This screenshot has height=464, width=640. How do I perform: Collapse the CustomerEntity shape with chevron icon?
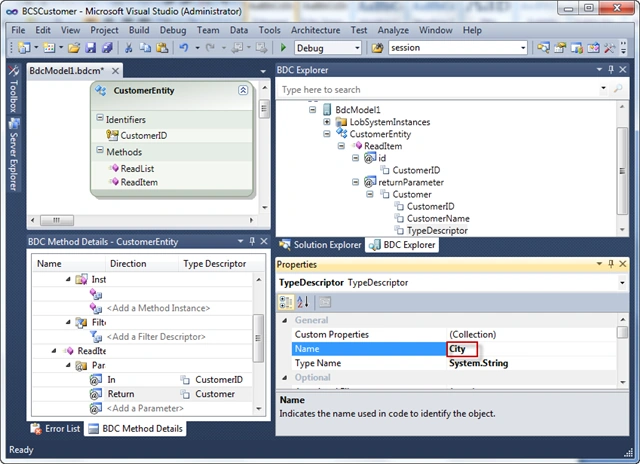tap(243, 90)
